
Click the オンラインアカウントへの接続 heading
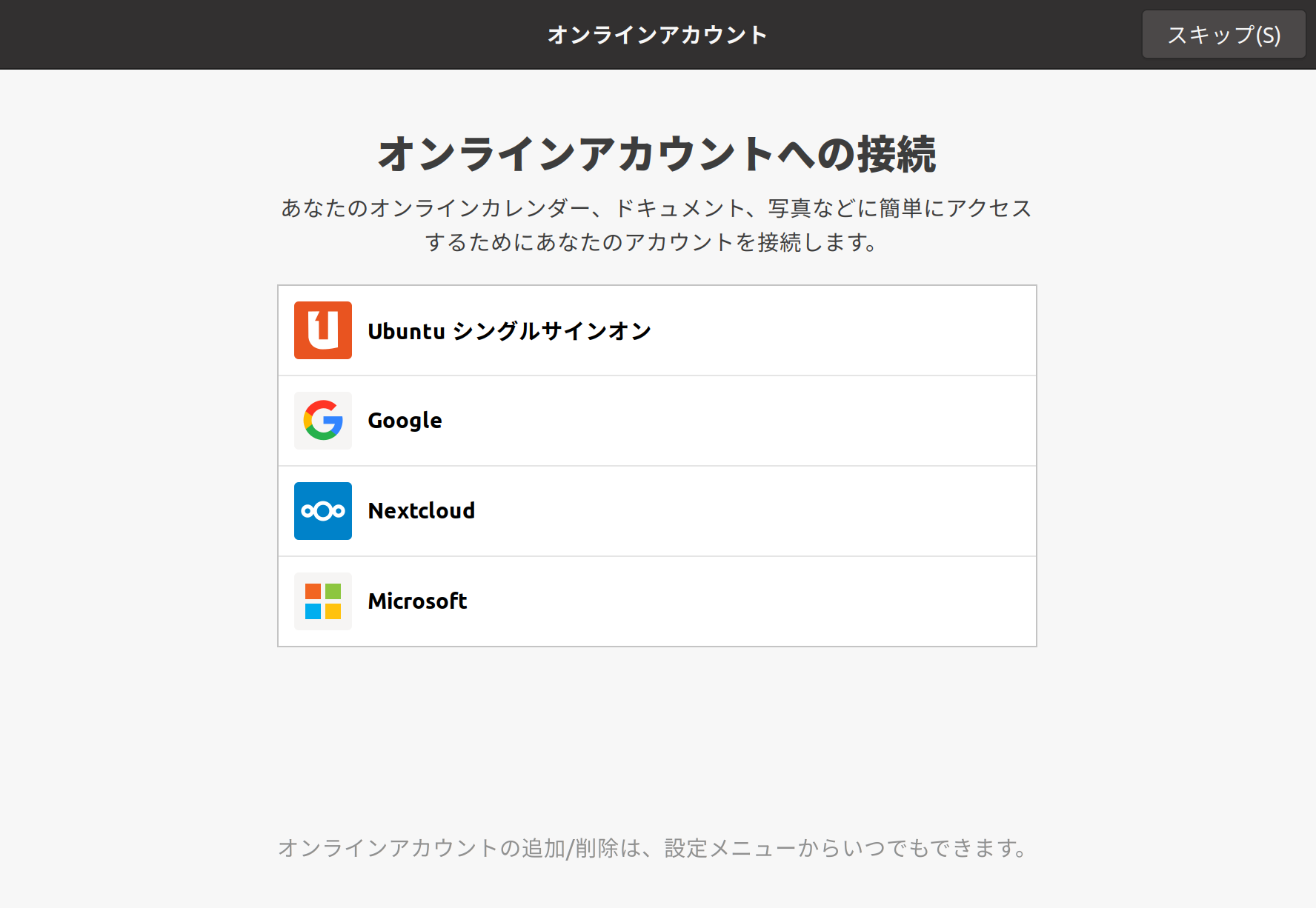pyautogui.click(x=657, y=154)
